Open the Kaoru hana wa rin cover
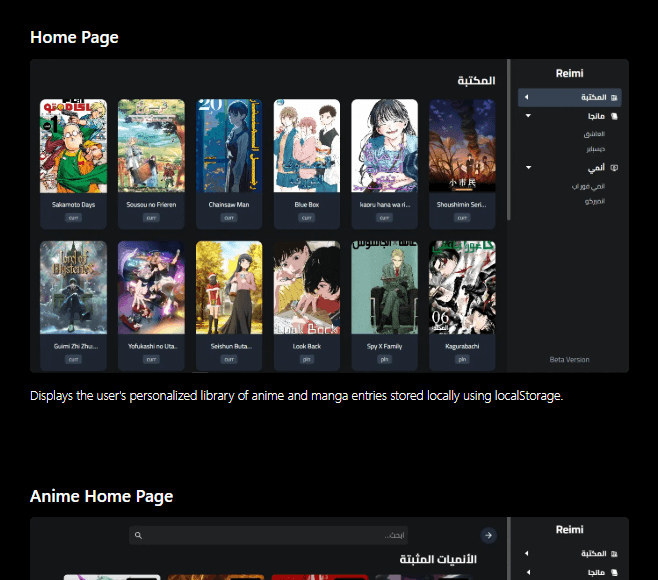Screen dimensions: 658x580 tap(384, 146)
